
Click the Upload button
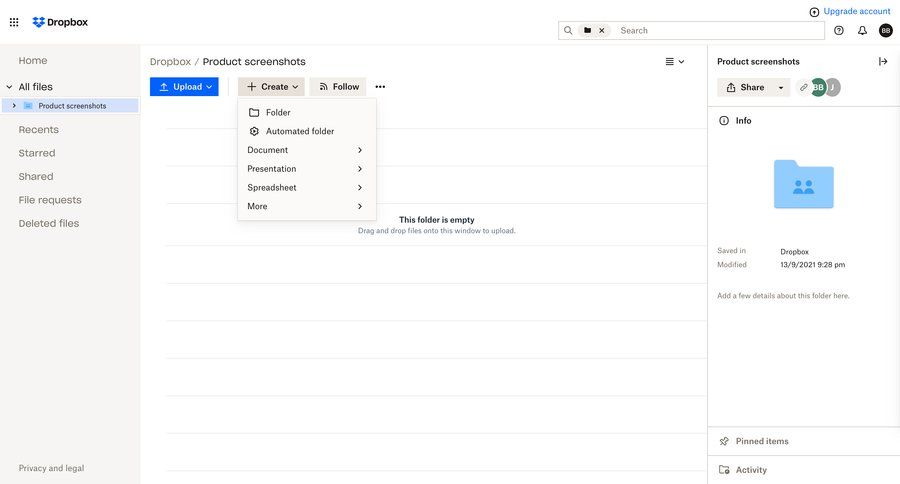tap(184, 87)
